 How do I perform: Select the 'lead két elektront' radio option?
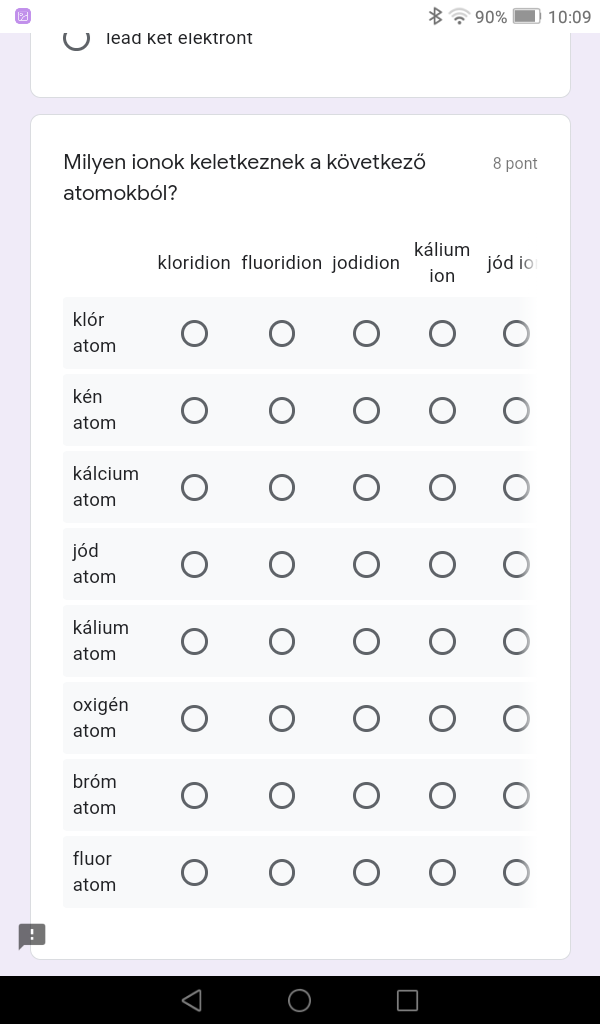click(x=77, y=39)
